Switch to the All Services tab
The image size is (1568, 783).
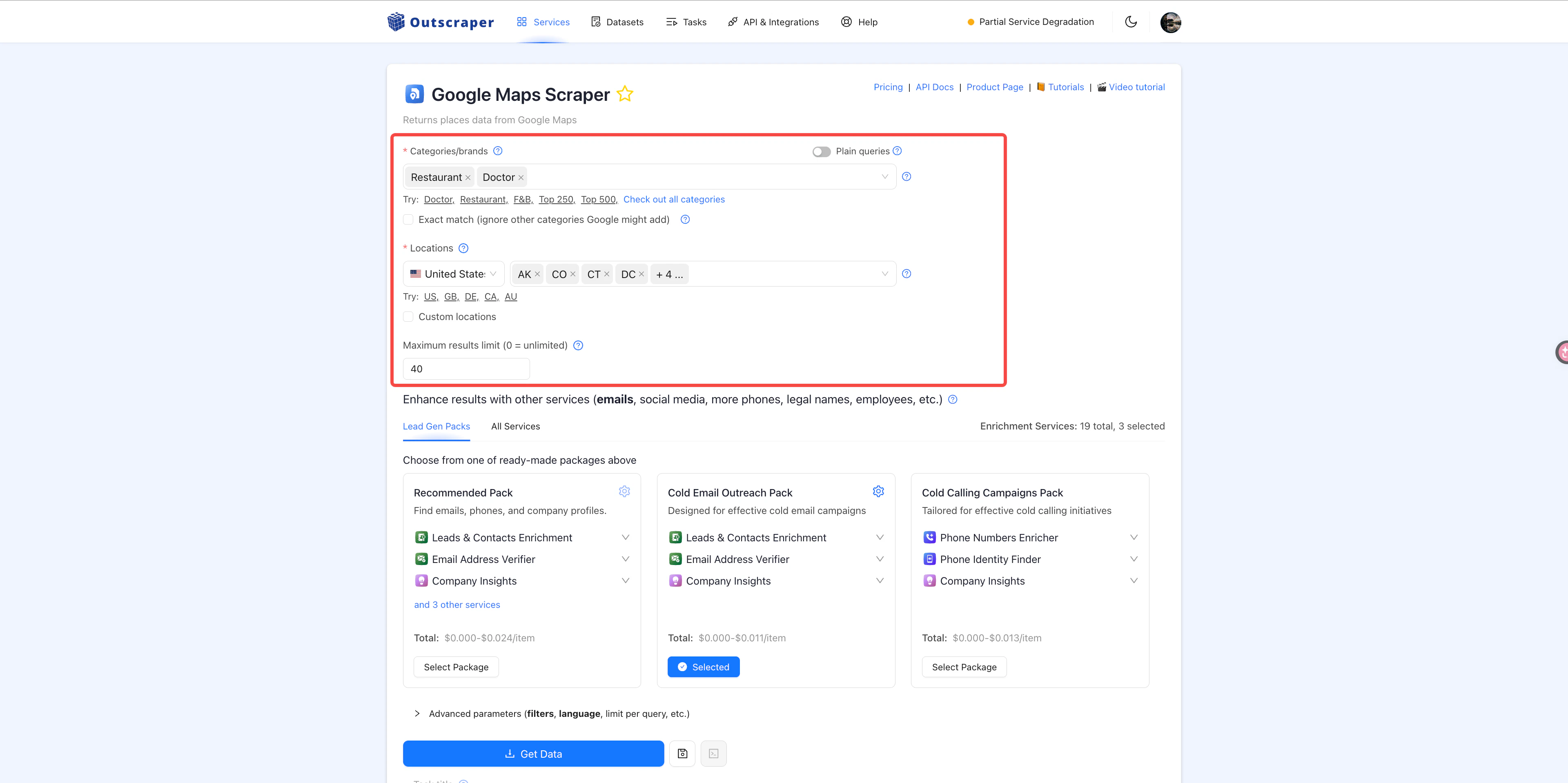coord(515,427)
